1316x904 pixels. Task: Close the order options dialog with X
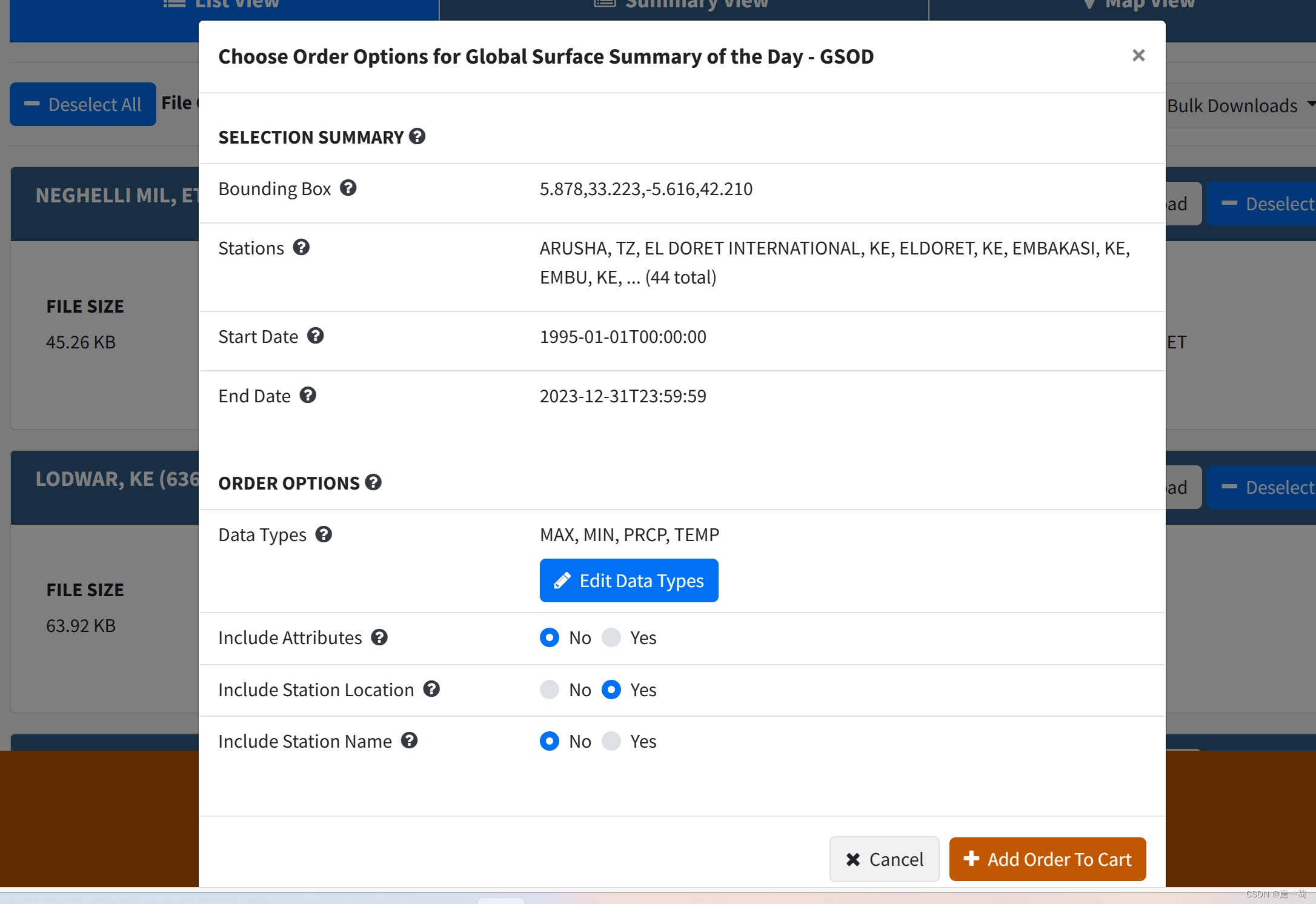click(1138, 56)
